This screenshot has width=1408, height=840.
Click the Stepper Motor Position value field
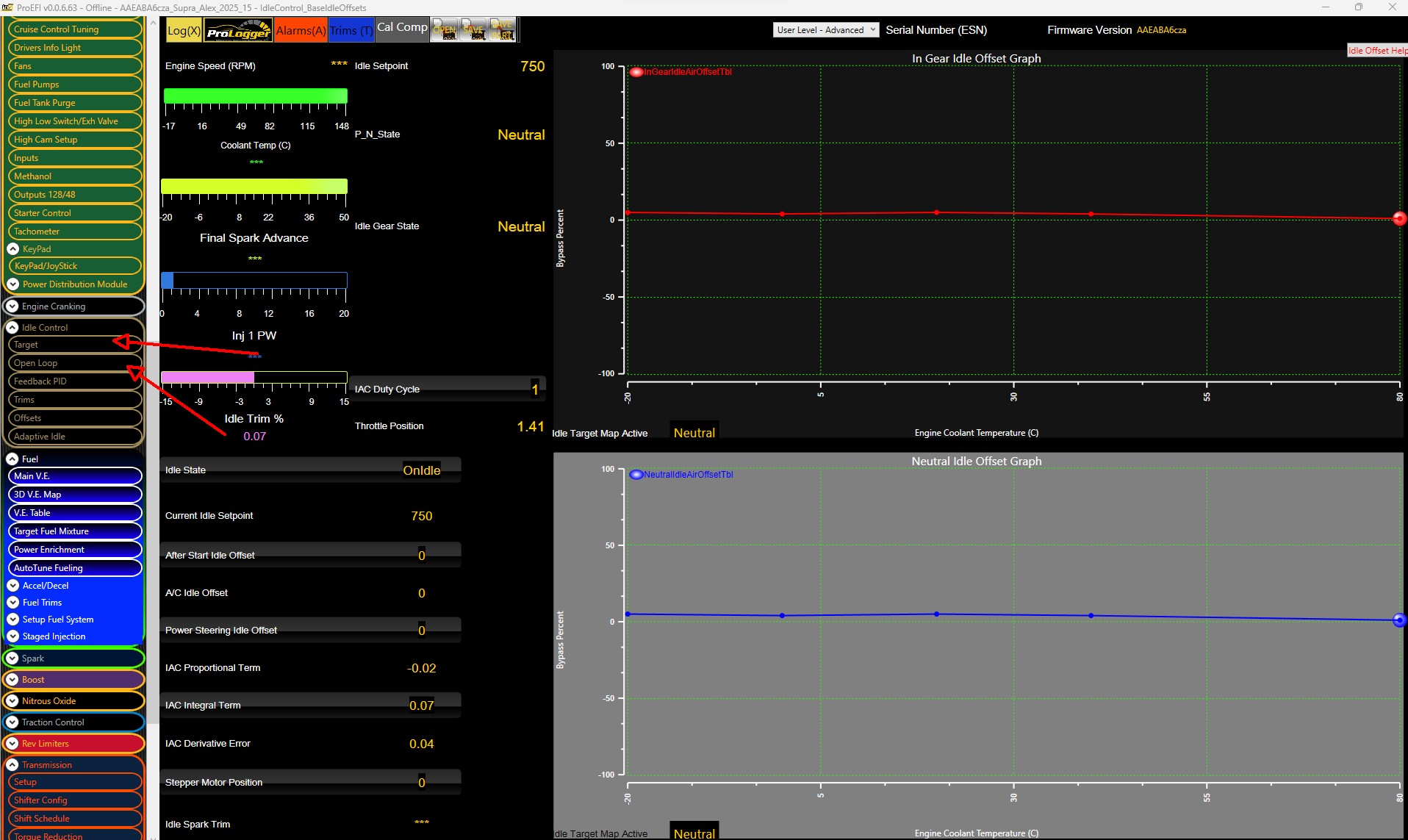point(422,782)
